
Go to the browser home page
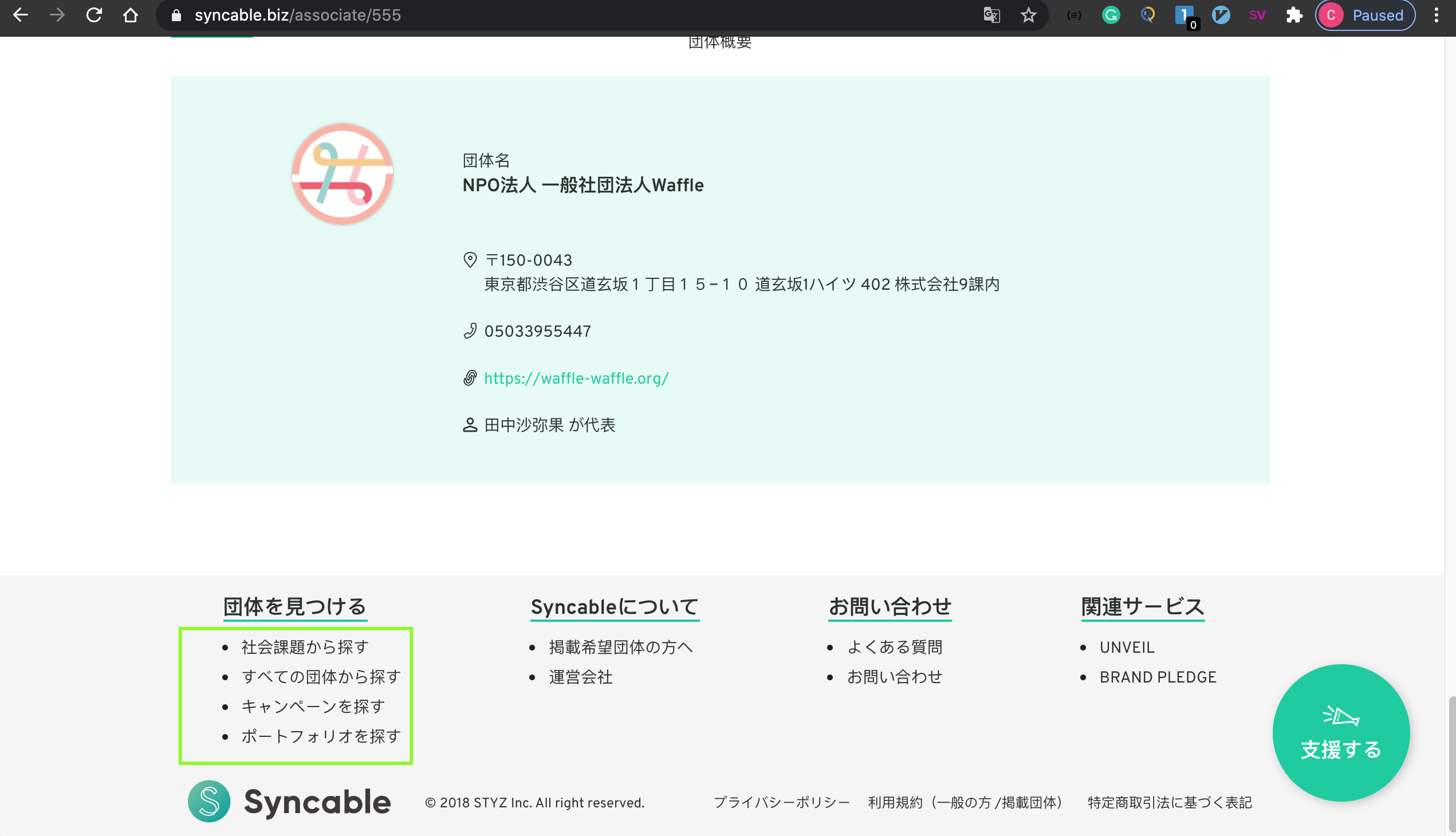coord(131,15)
